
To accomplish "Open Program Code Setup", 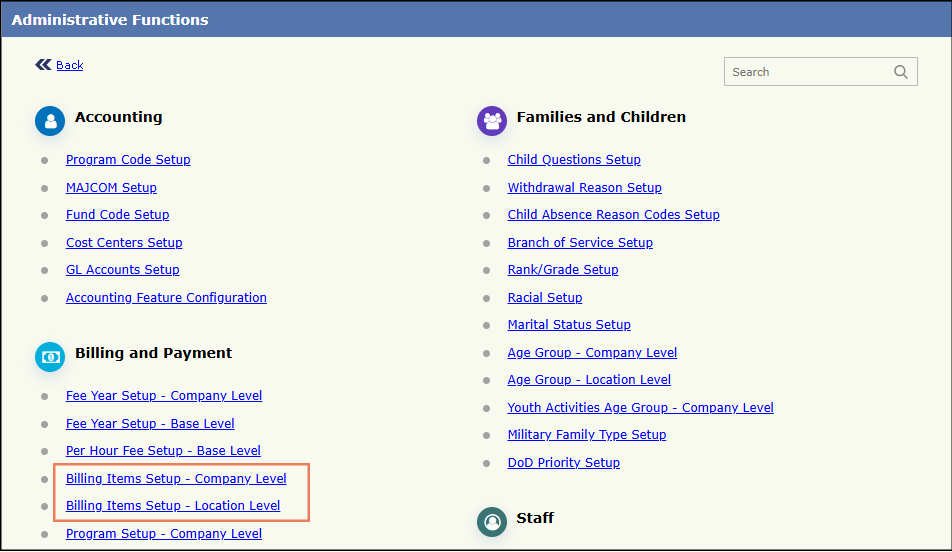I will (128, 160).
